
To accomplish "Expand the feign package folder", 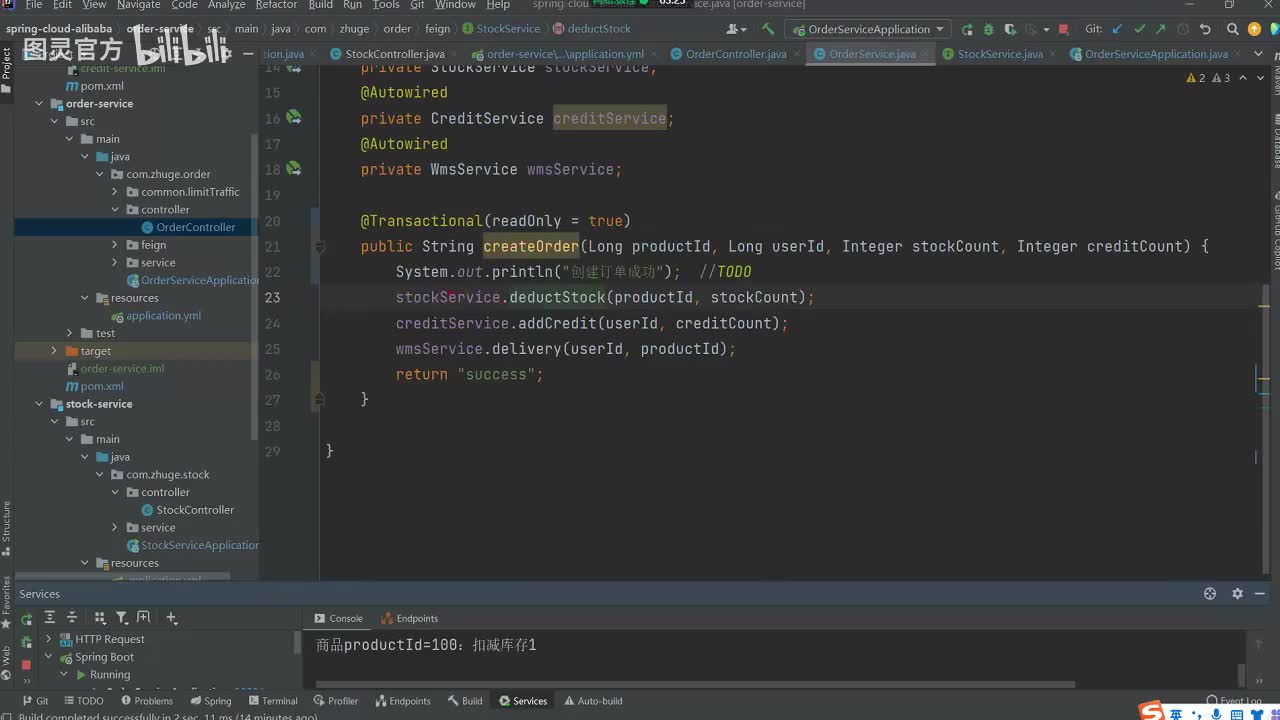I will (115, 245).
